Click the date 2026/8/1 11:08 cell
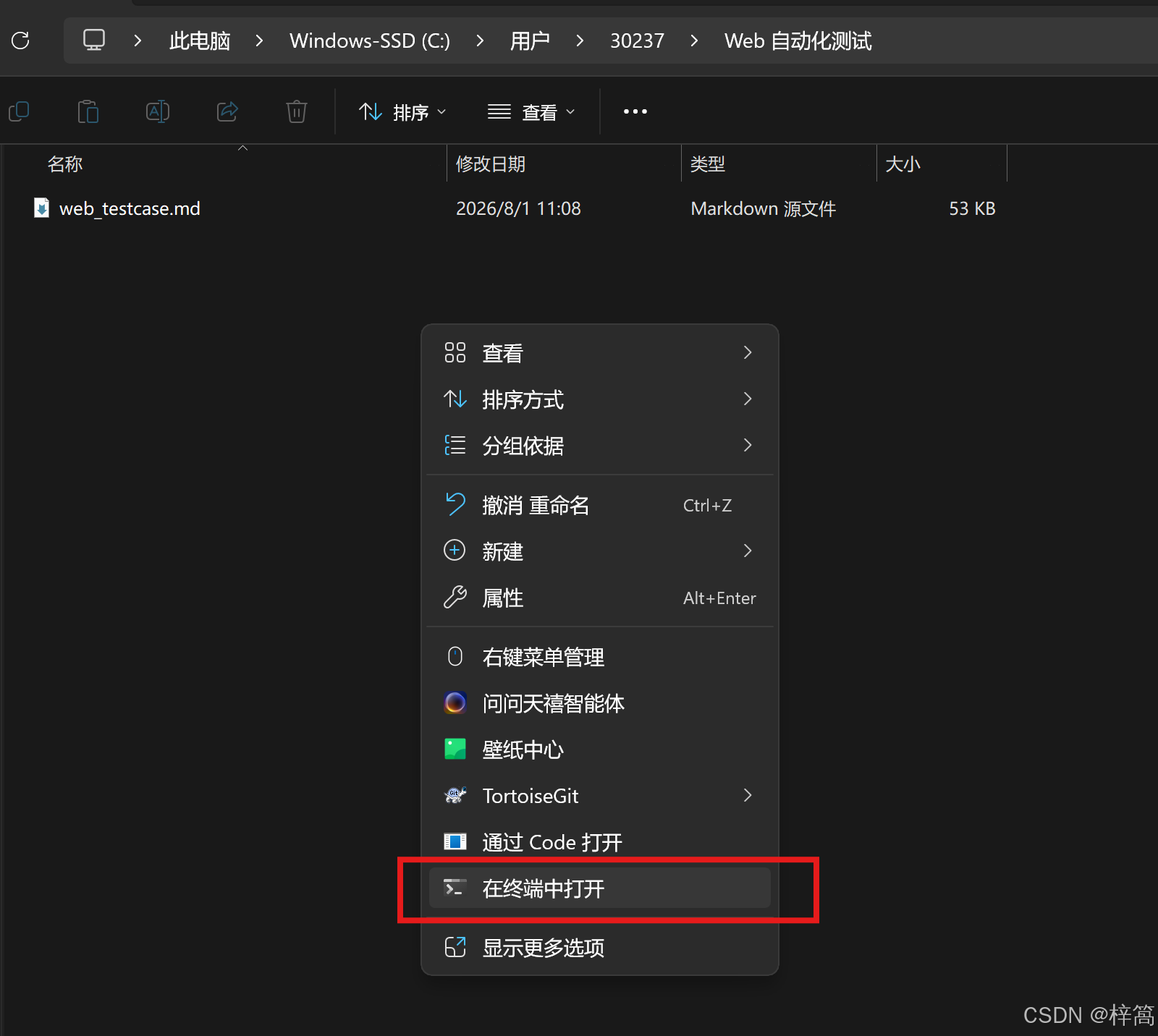 click(518, 208)
